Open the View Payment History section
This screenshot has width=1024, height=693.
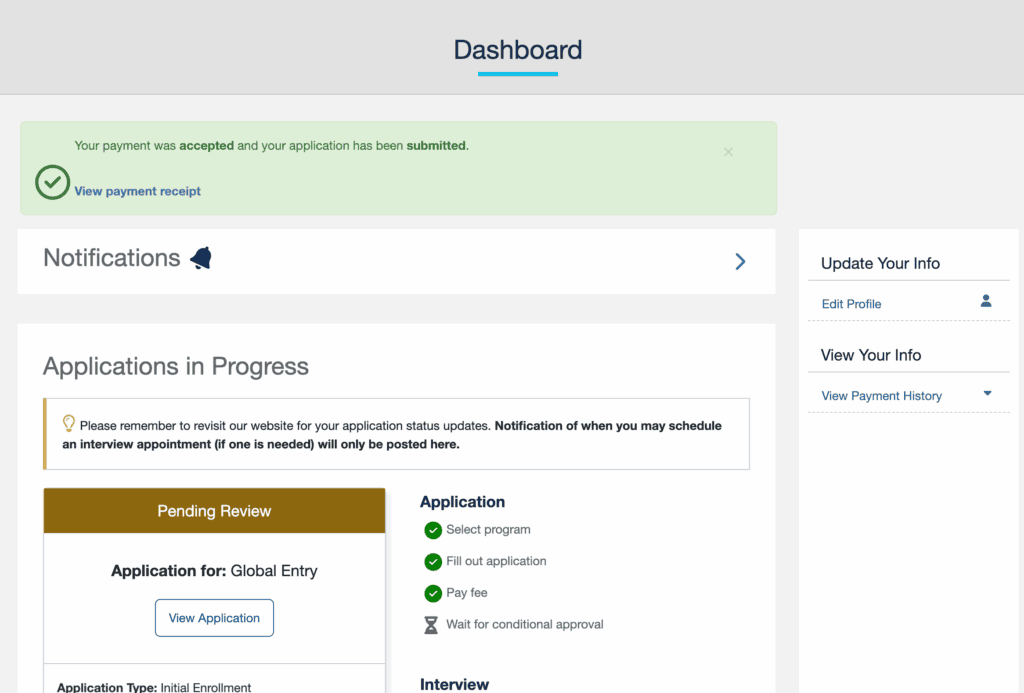coord(881,396)
